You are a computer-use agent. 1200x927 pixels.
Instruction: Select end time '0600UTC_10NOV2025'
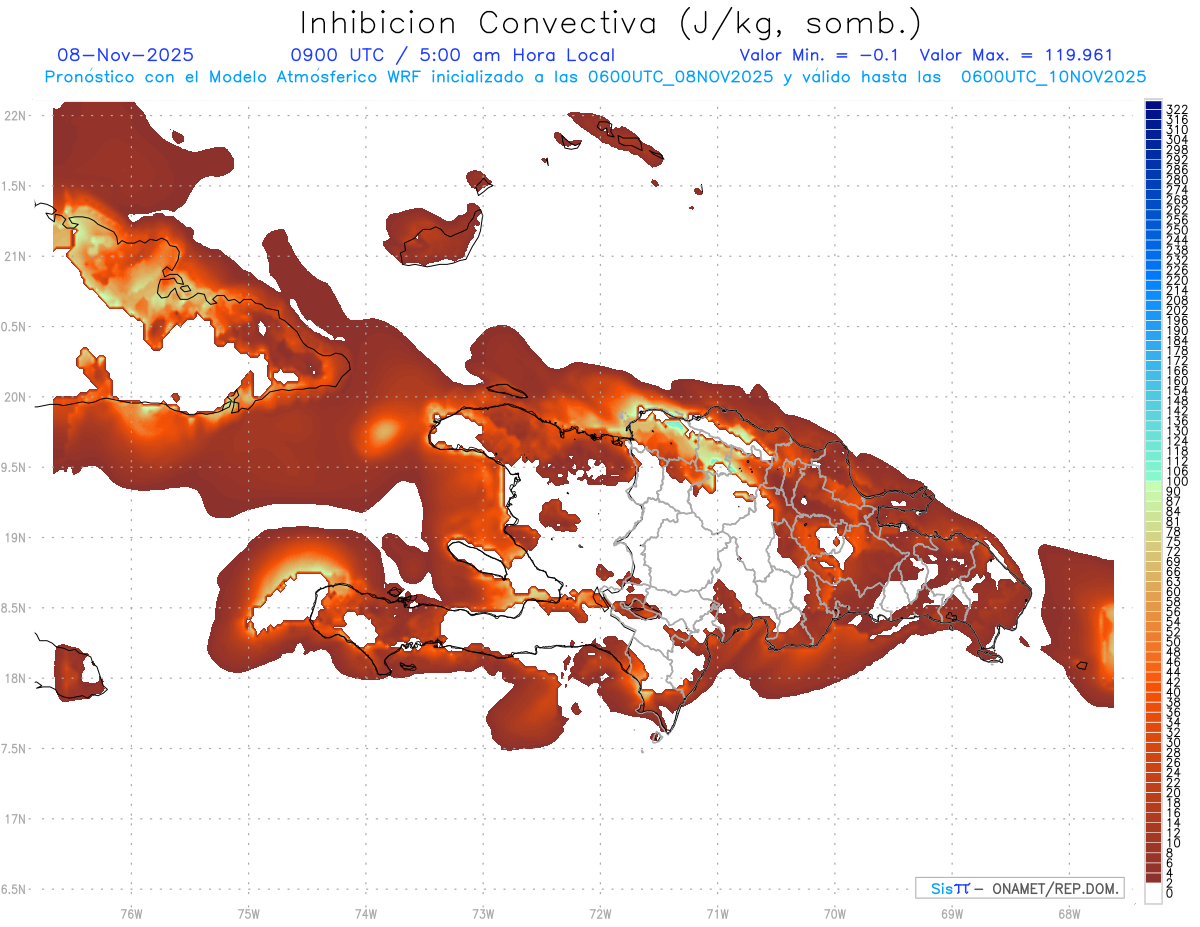(1053, 76)
